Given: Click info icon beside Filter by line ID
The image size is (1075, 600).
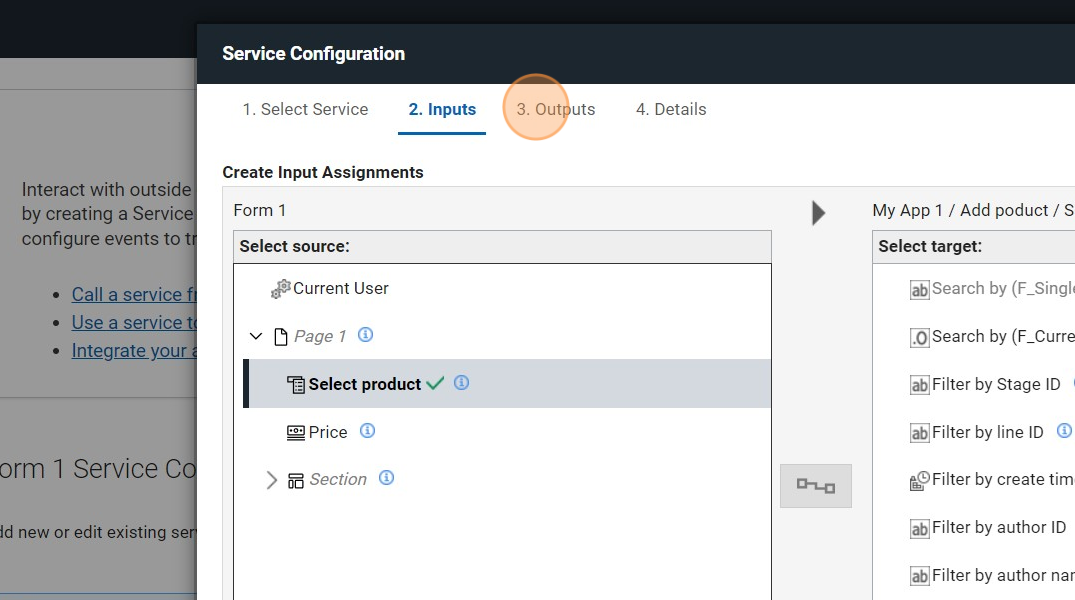Looking at the screenshot, I should pyautogui.click(x=1063, y=431).
